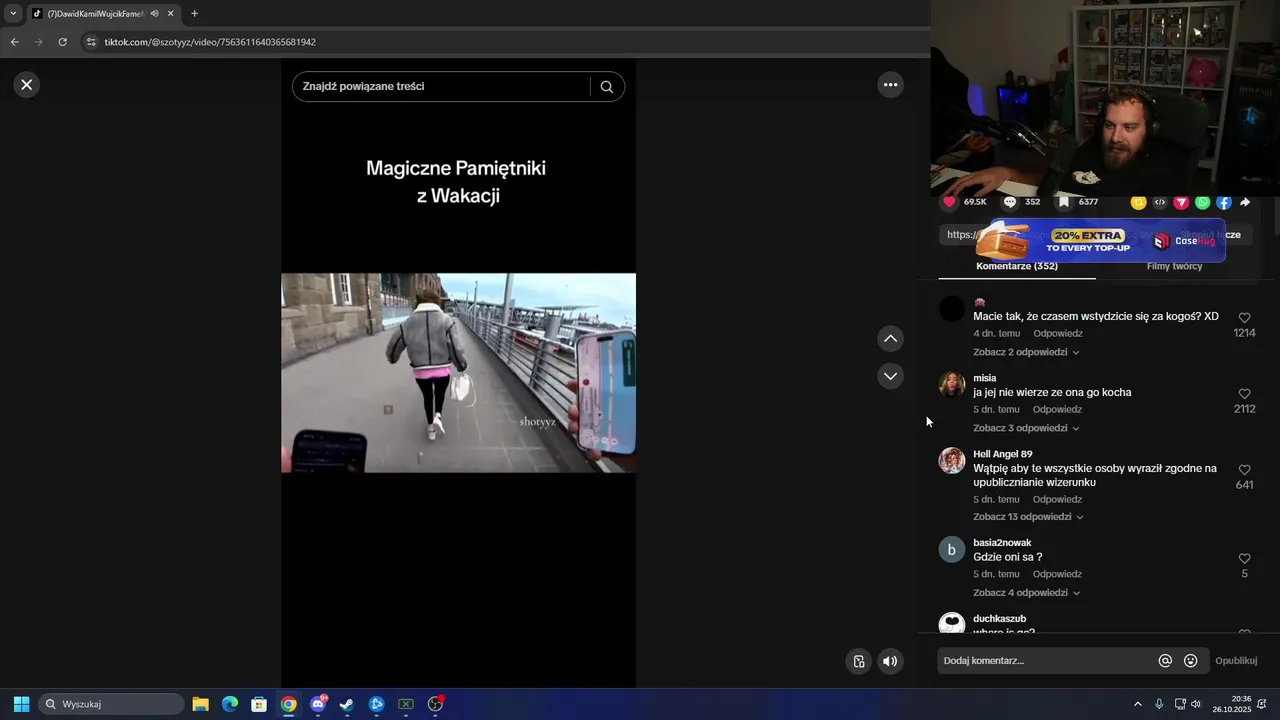Switch to Komentarze (352) tab

coord(1017,266)
